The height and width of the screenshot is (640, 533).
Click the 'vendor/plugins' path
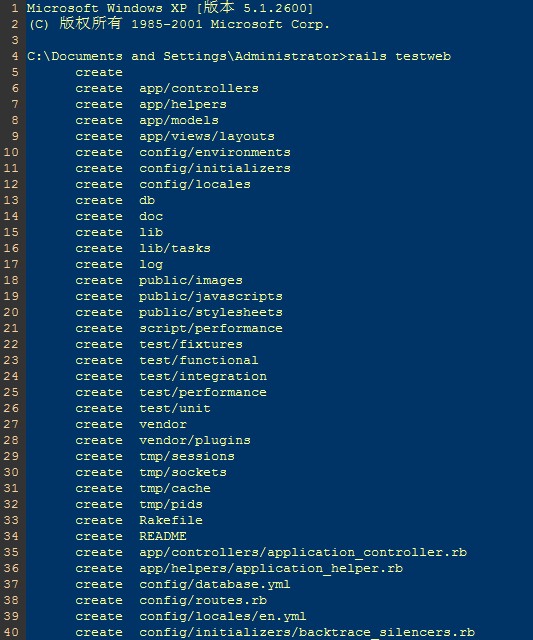[195, 440]
